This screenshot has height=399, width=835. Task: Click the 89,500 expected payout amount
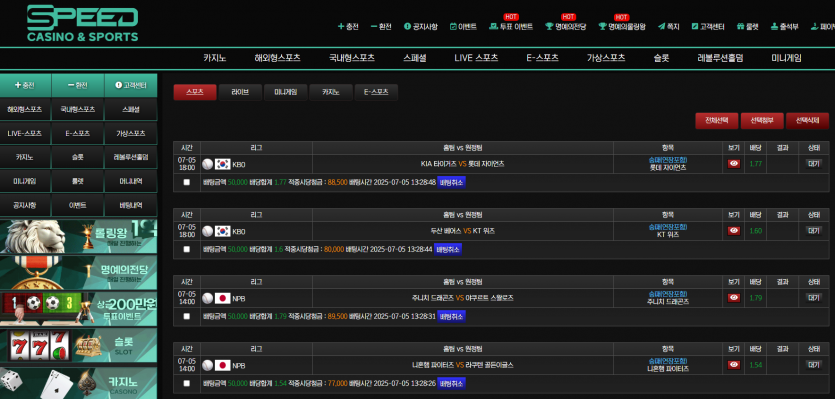pyautogui.click(x=338, y=316)
